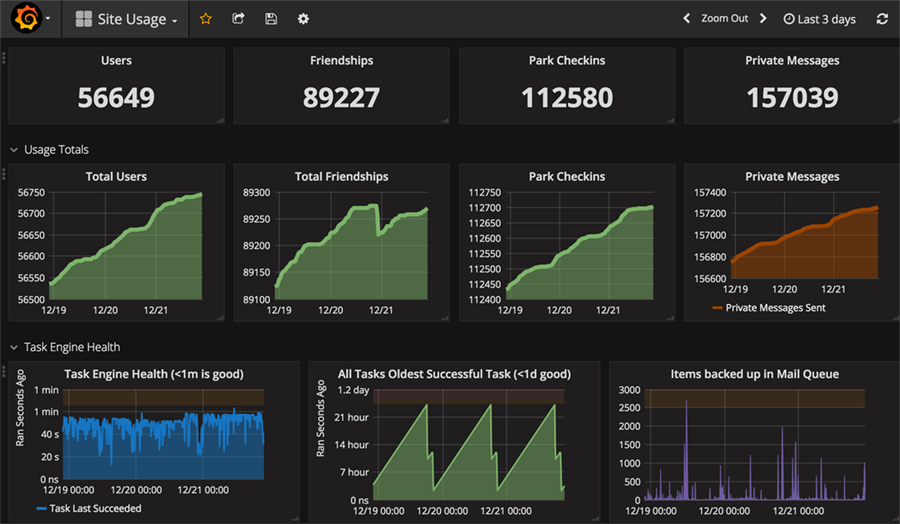This screenshot has width=900, height=524.
Task: Shift time range backward with left arrow
Action: tap(686, 18)
